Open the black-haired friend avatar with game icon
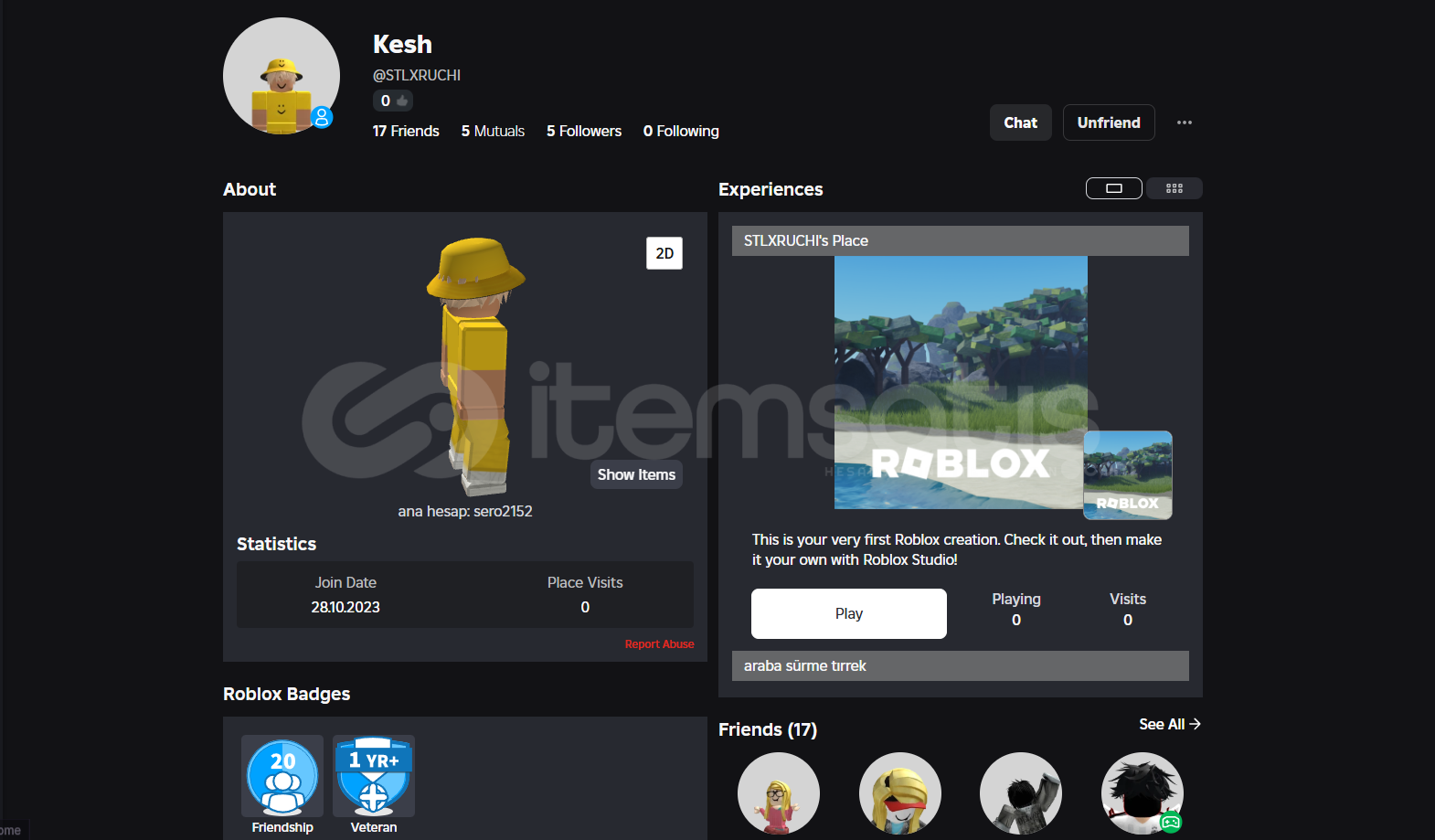 [x=1143, y=793]
